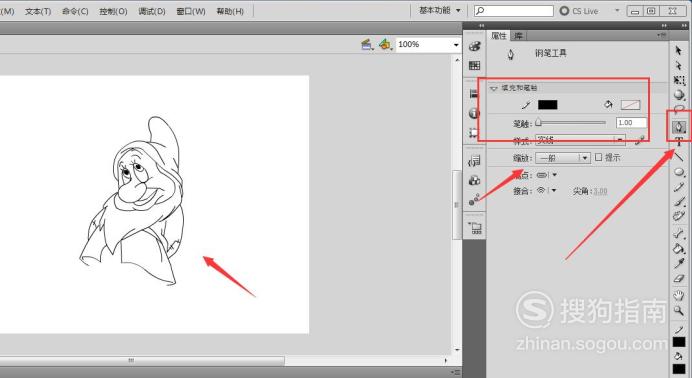This screenshot has height=378, width=692.
Task: Select the Zoom magnifier tool
Action: pyautogui.click(x=679, y=311)
